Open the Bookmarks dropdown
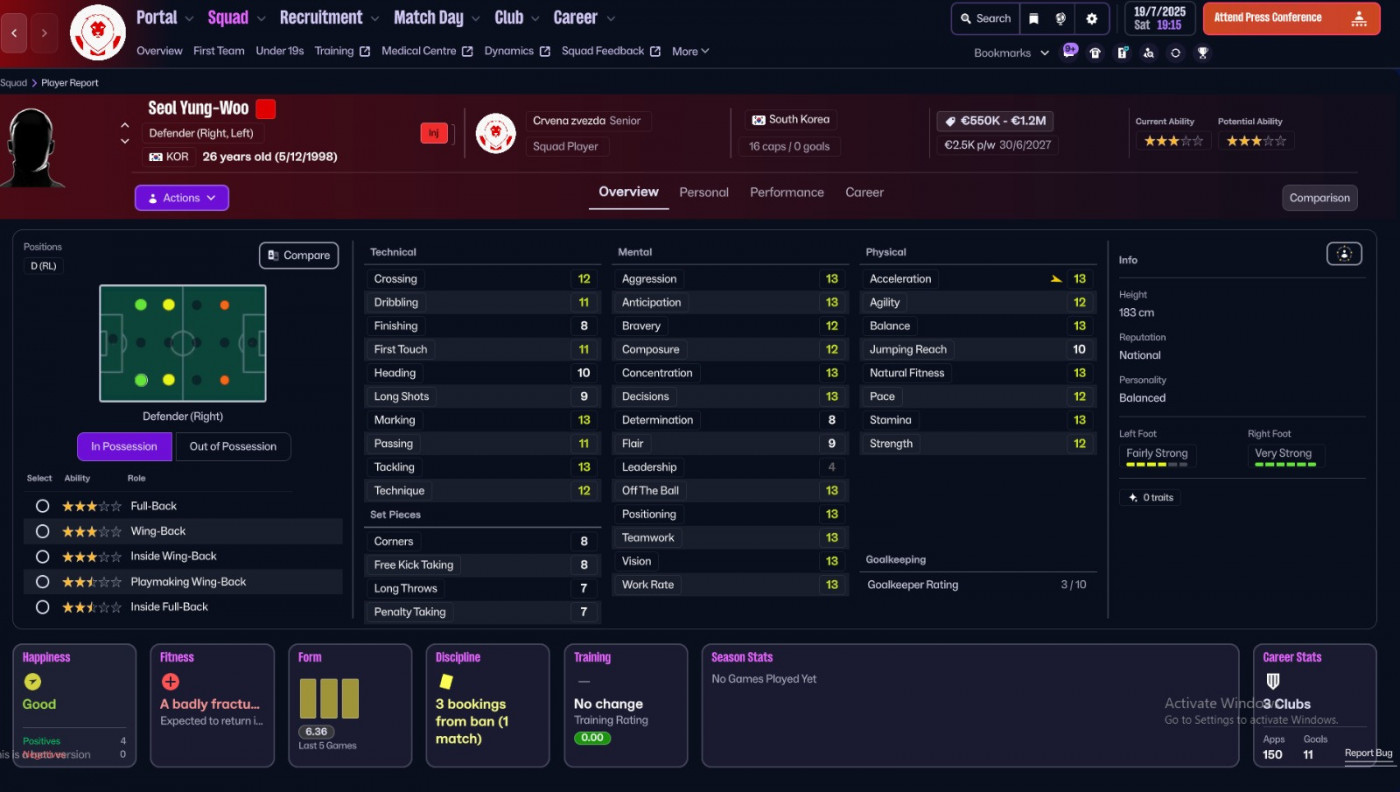 click(x=1011, y=53)
